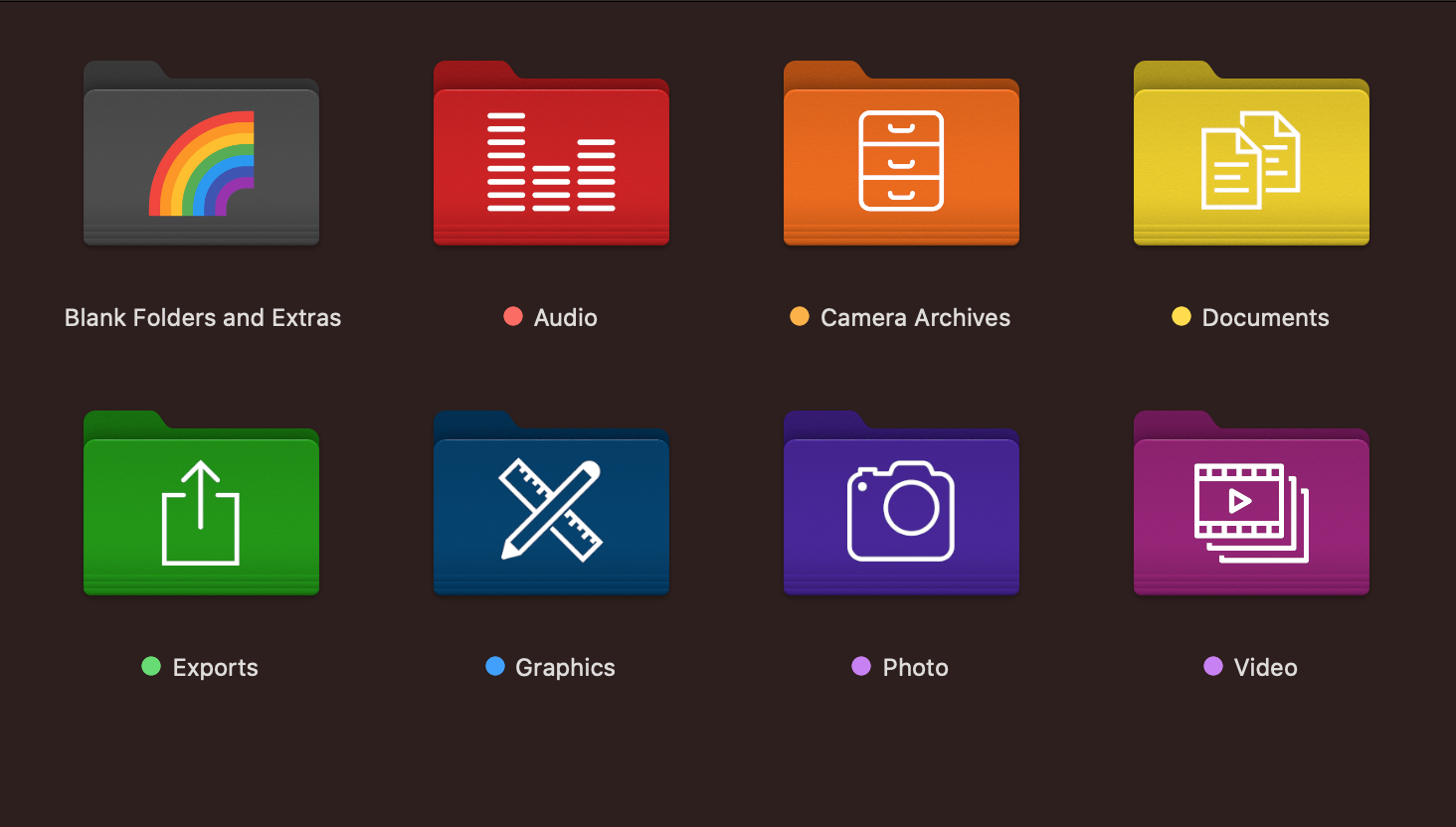Click the yellow tag dot beside Documents

1182,316
